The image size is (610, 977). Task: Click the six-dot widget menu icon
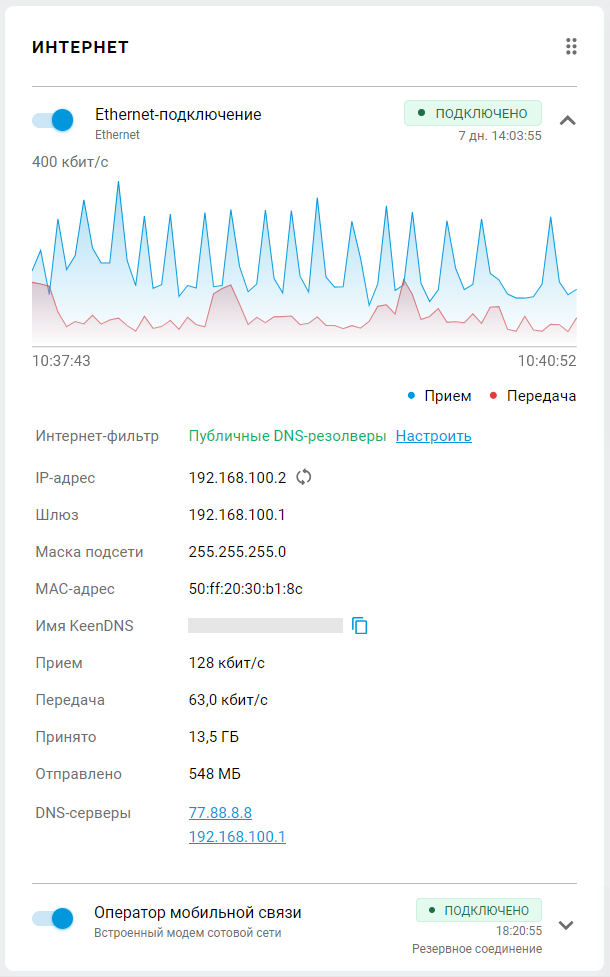pyautogui.click(x=571, y=46)
